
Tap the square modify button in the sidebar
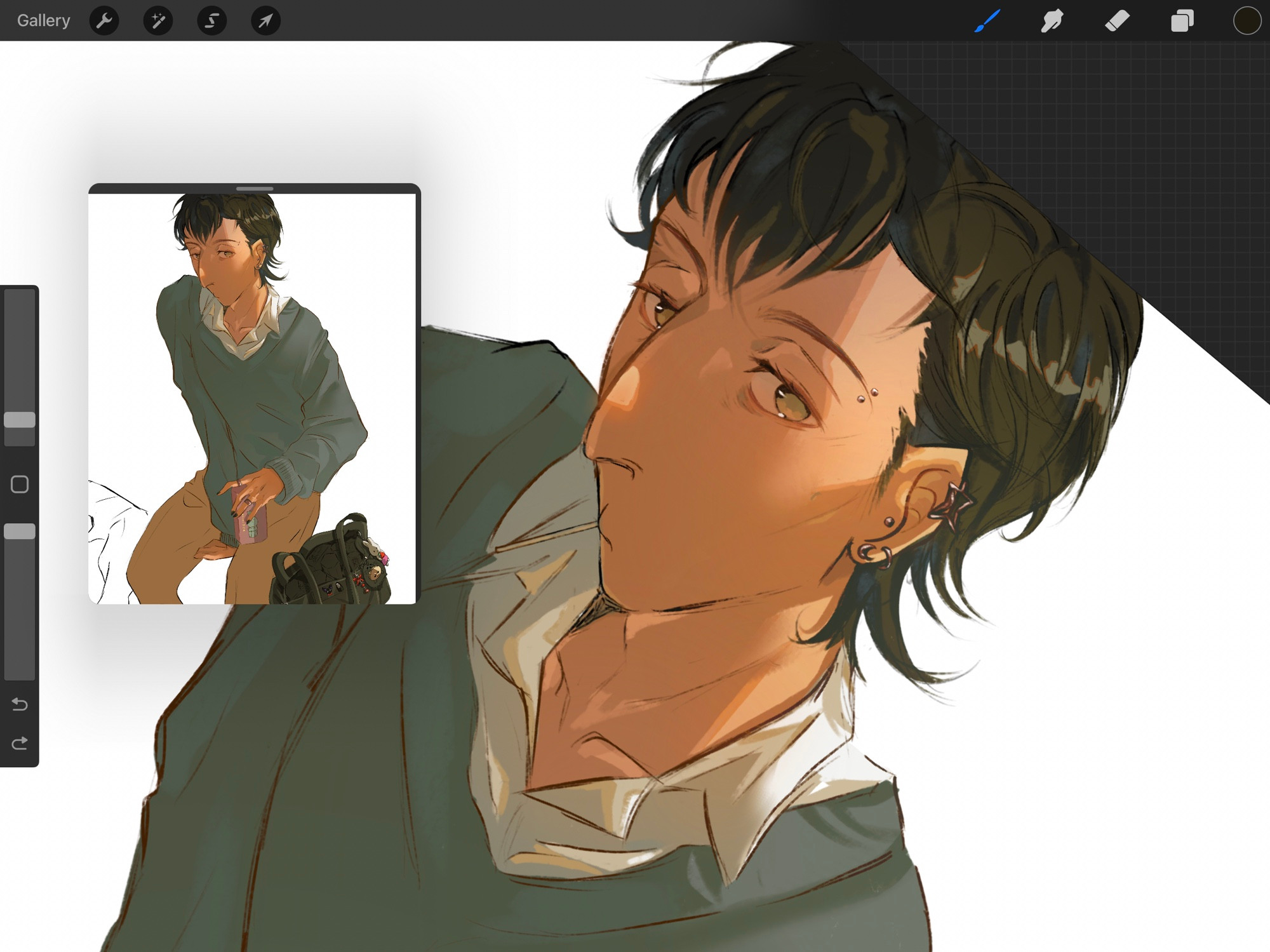pyautogui.click(x=20, y=485)
